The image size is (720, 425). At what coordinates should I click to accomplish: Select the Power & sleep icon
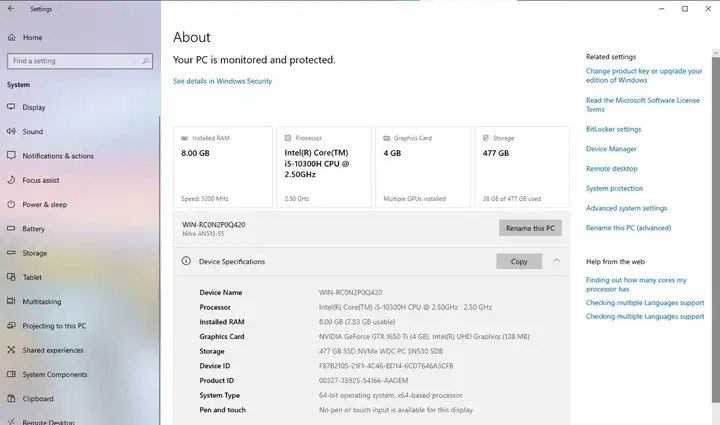(11, 204)
